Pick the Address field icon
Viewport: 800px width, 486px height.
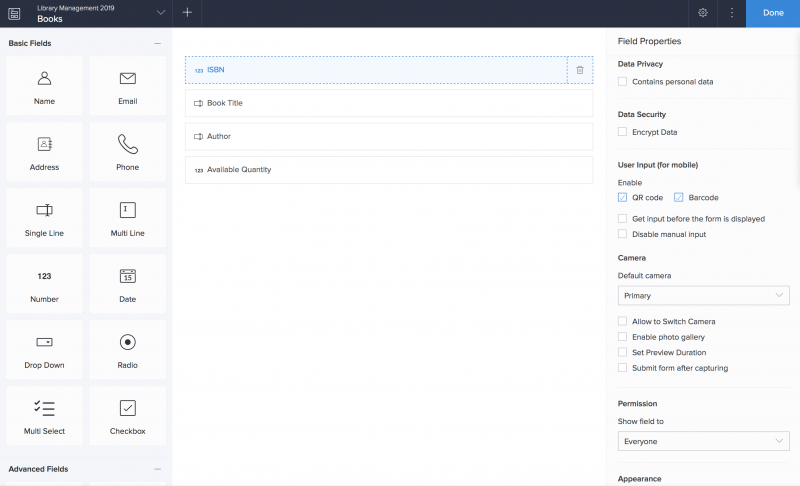(x=44, y=145)
